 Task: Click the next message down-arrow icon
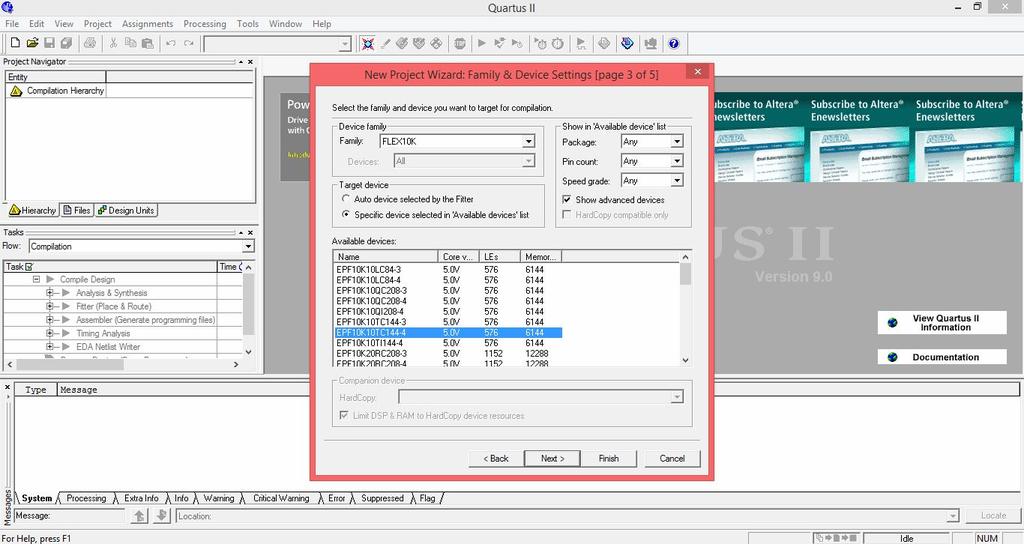coord(161,516)
